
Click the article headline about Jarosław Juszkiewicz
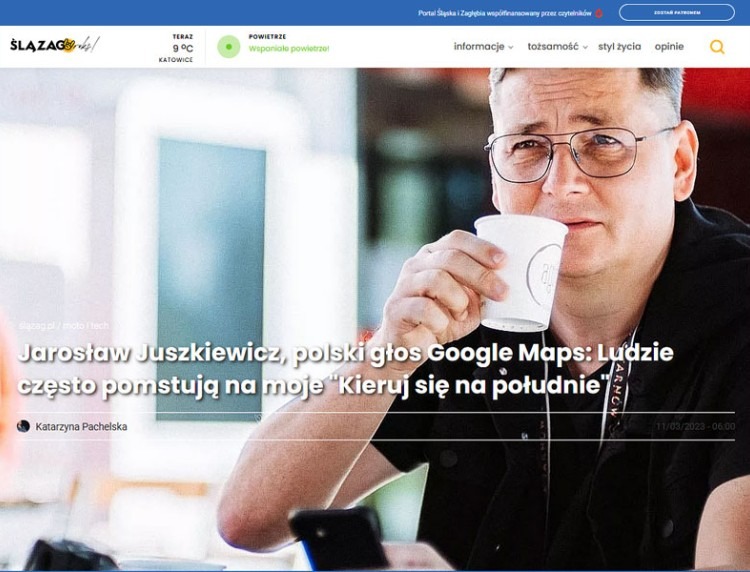[345, 369]
